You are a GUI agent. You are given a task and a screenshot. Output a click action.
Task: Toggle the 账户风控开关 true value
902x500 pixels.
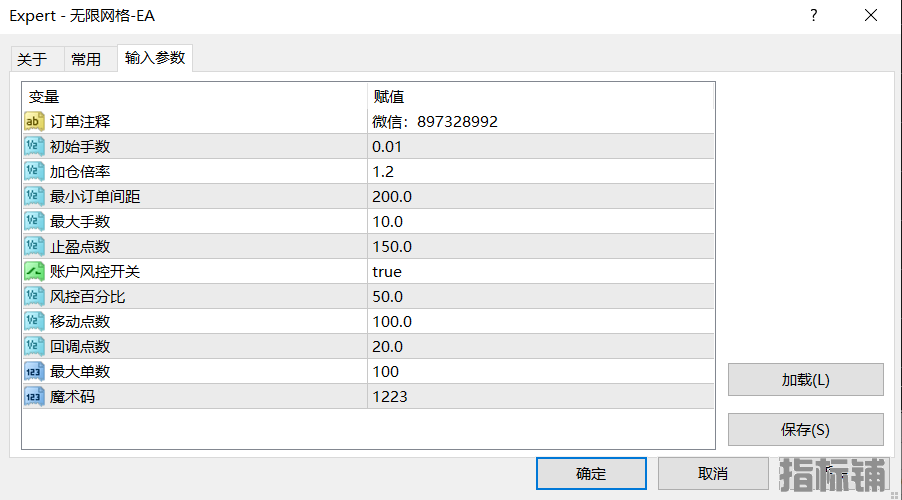point(541,271)
